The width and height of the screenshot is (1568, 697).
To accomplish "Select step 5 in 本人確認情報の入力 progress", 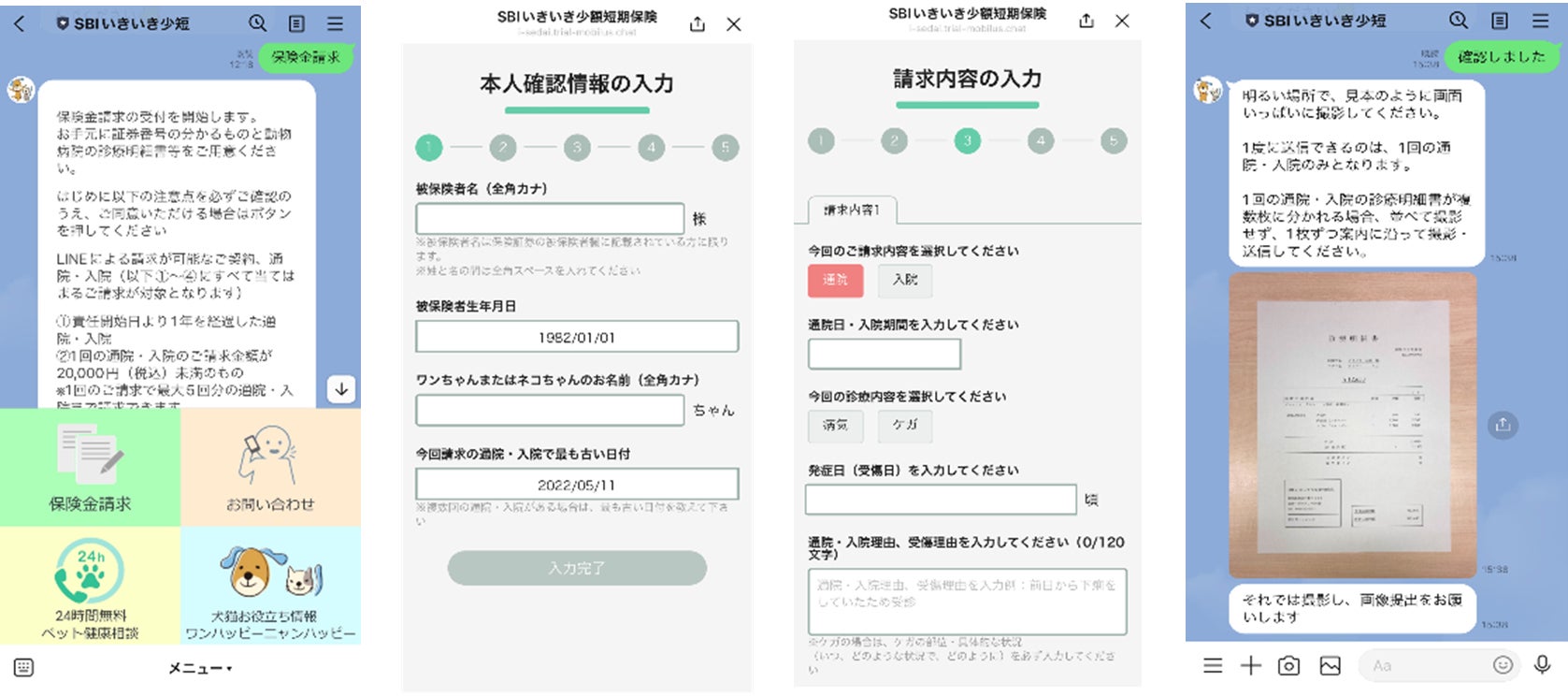I will tap(726, 147).
